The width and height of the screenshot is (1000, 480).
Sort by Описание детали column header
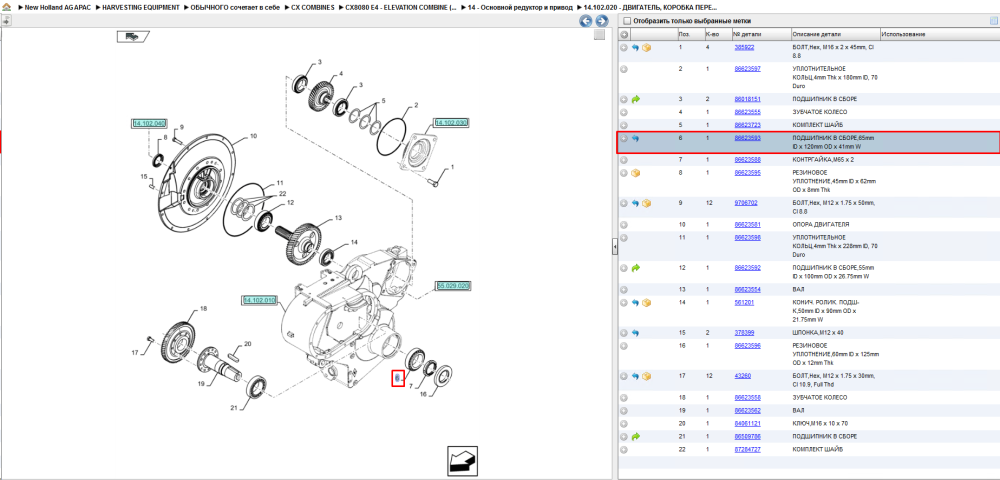click(x=835, y=34)
